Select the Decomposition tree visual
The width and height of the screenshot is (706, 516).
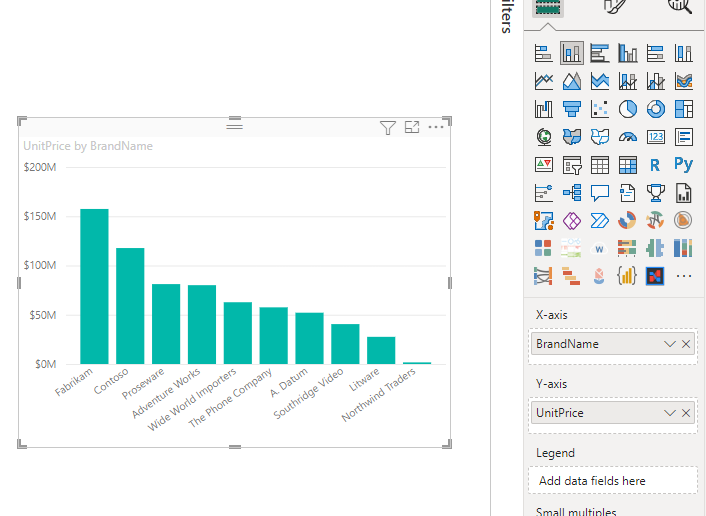coord(572,193)
